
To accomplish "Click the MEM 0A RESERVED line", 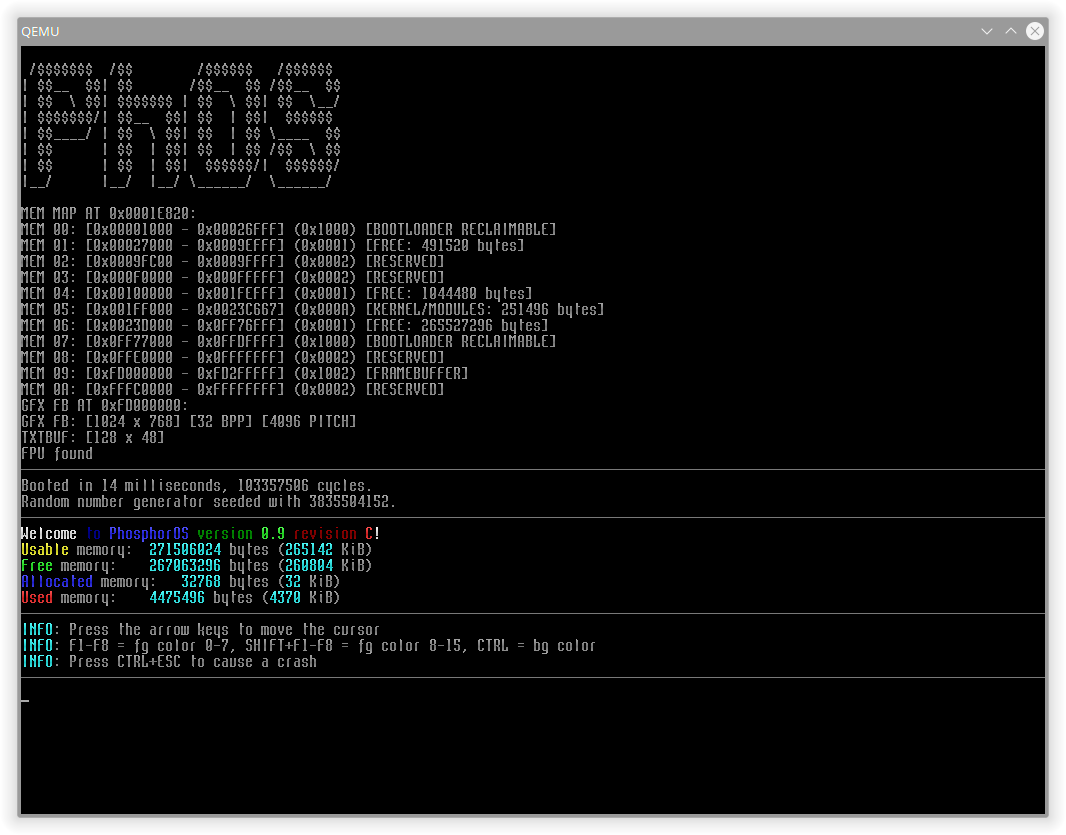I will pos(233,389).
